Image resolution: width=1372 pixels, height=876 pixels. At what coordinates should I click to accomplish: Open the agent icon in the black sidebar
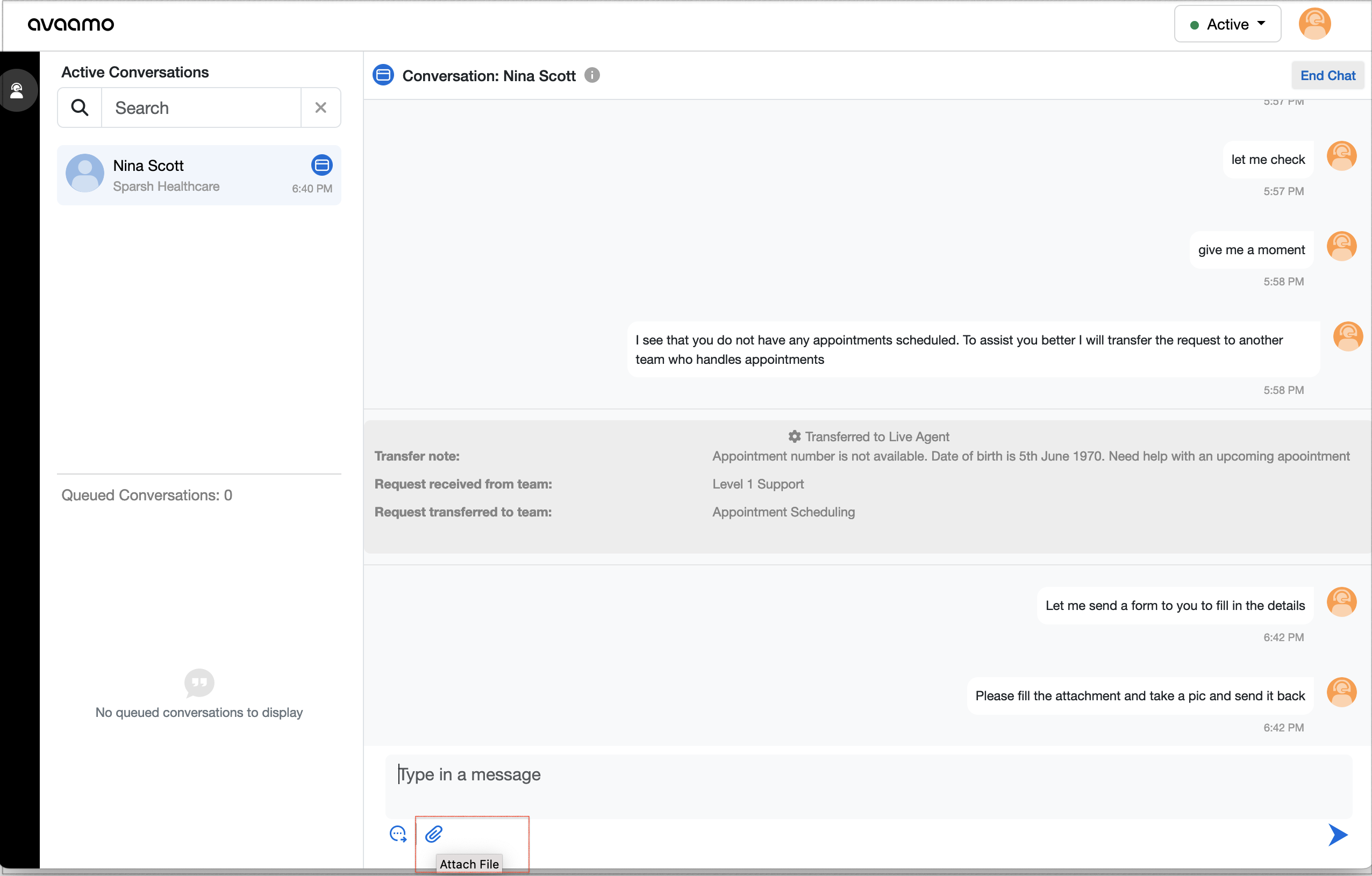[17, 90]
